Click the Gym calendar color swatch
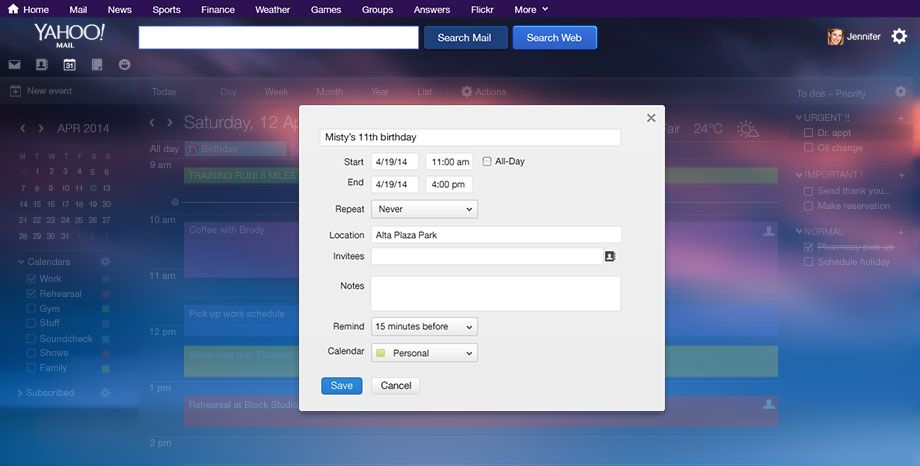The height and width of the screenshot is (466, 920). (106, 308)
